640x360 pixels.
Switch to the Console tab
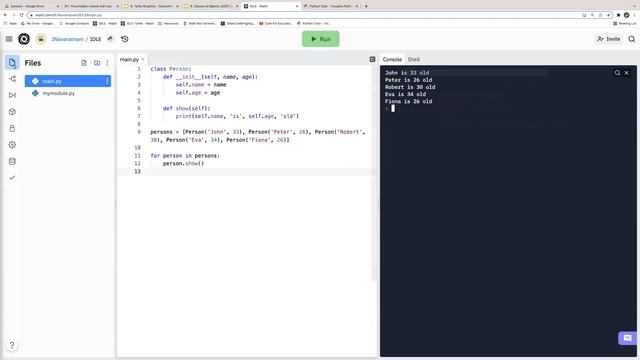pyautogui.click(x=392, y=60)
